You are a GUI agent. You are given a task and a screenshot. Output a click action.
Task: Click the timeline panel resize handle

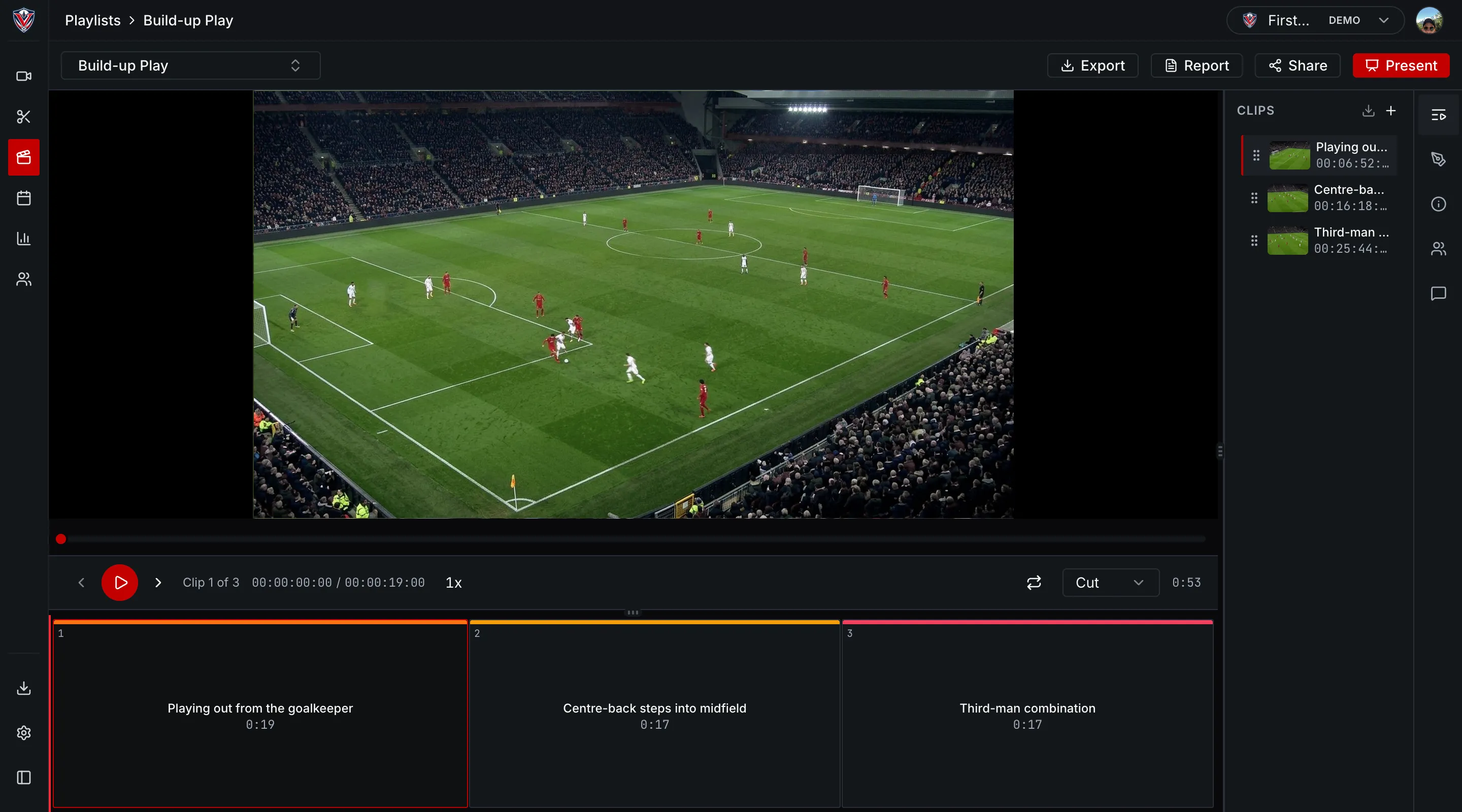click(x=633, y=612)
